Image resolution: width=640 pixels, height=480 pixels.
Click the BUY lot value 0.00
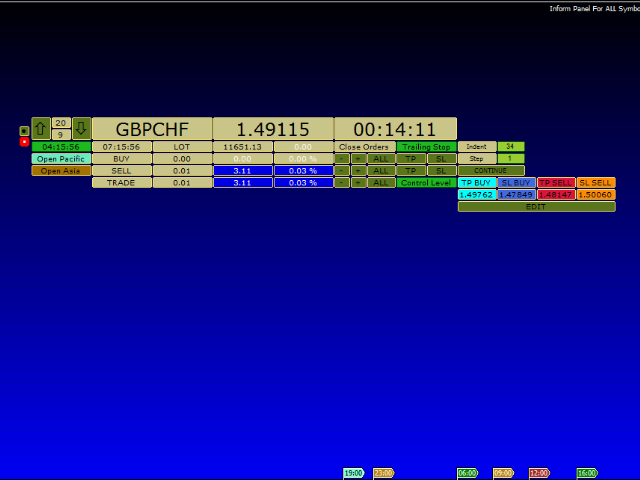[x=182, y=159]
